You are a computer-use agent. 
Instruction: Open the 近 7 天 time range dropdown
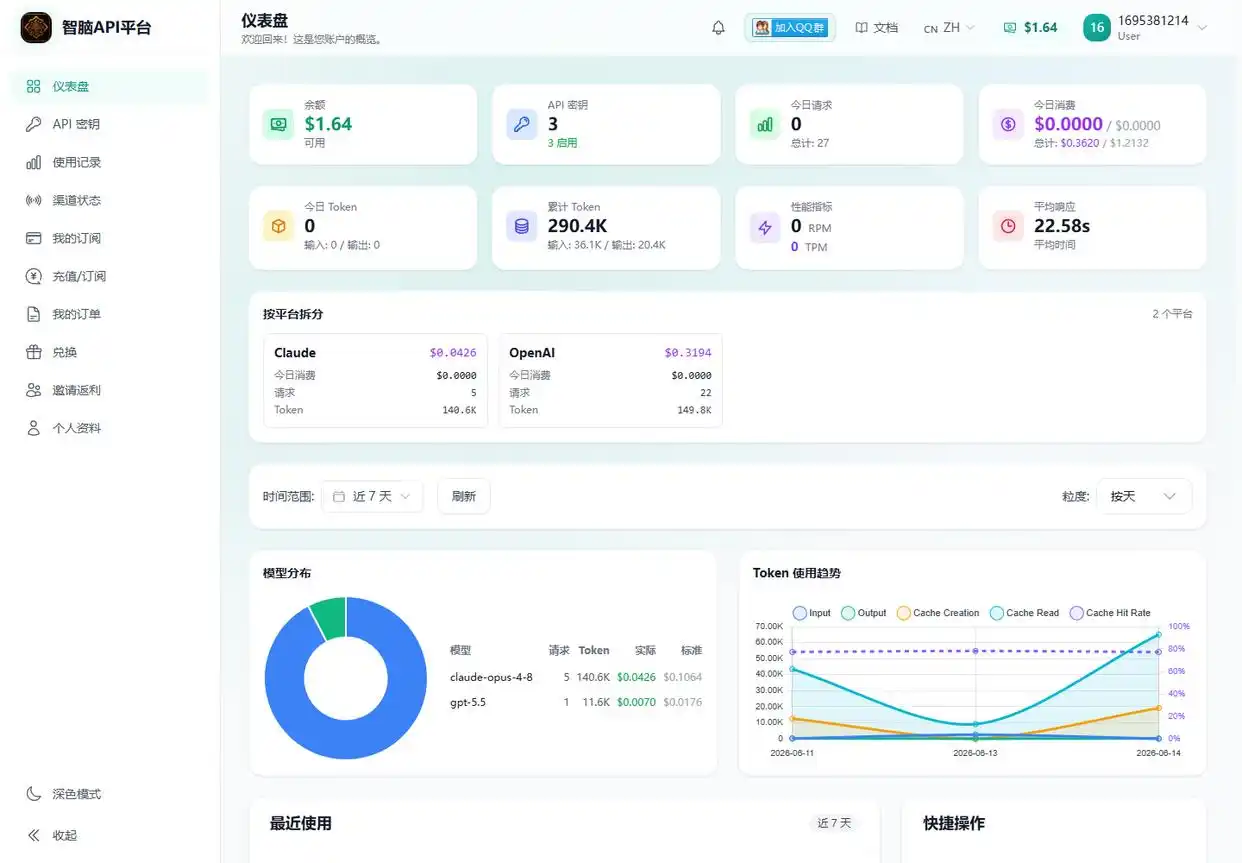pos(372,496)
